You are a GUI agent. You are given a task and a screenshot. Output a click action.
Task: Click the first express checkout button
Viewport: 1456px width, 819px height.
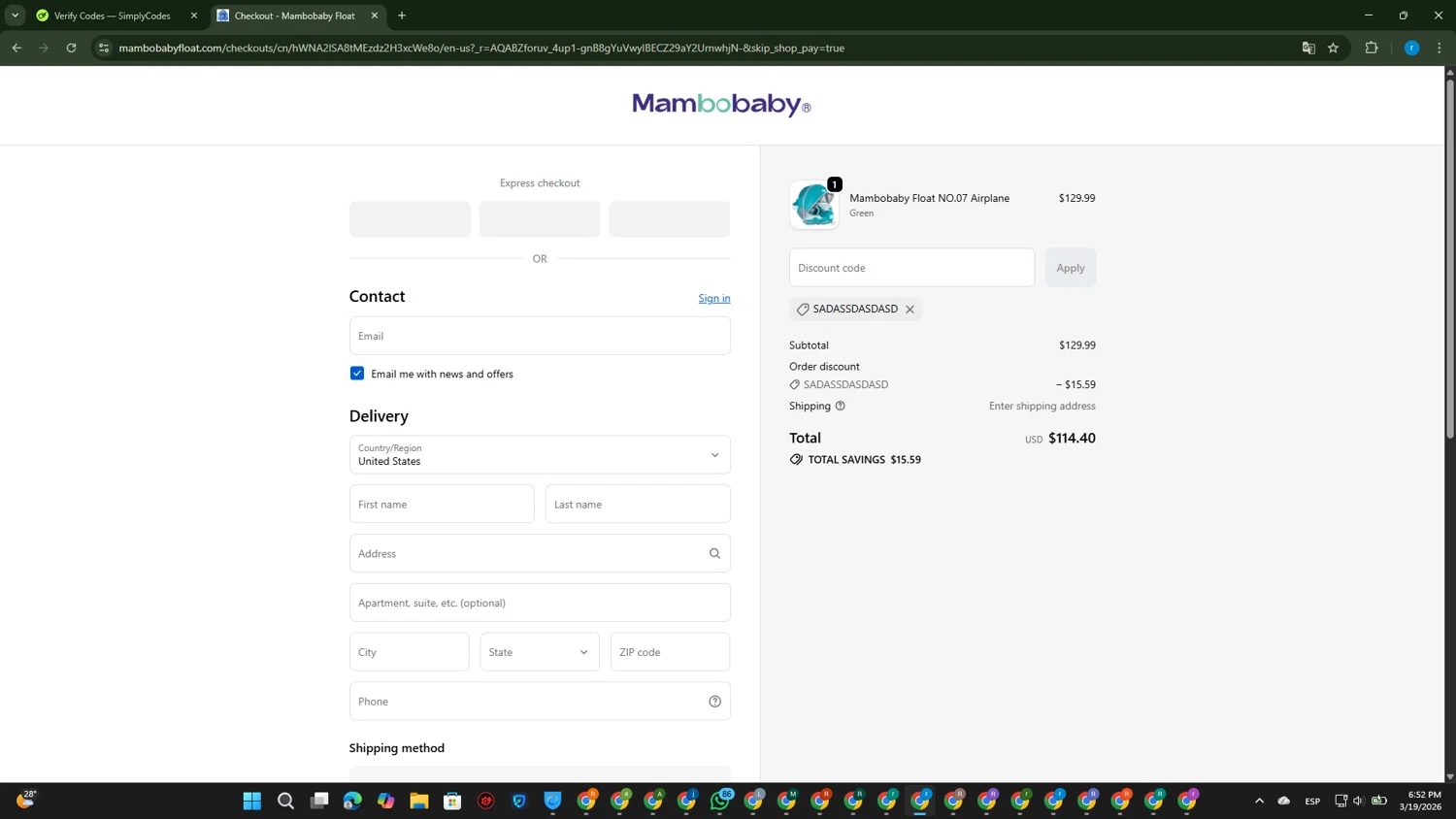410,219
